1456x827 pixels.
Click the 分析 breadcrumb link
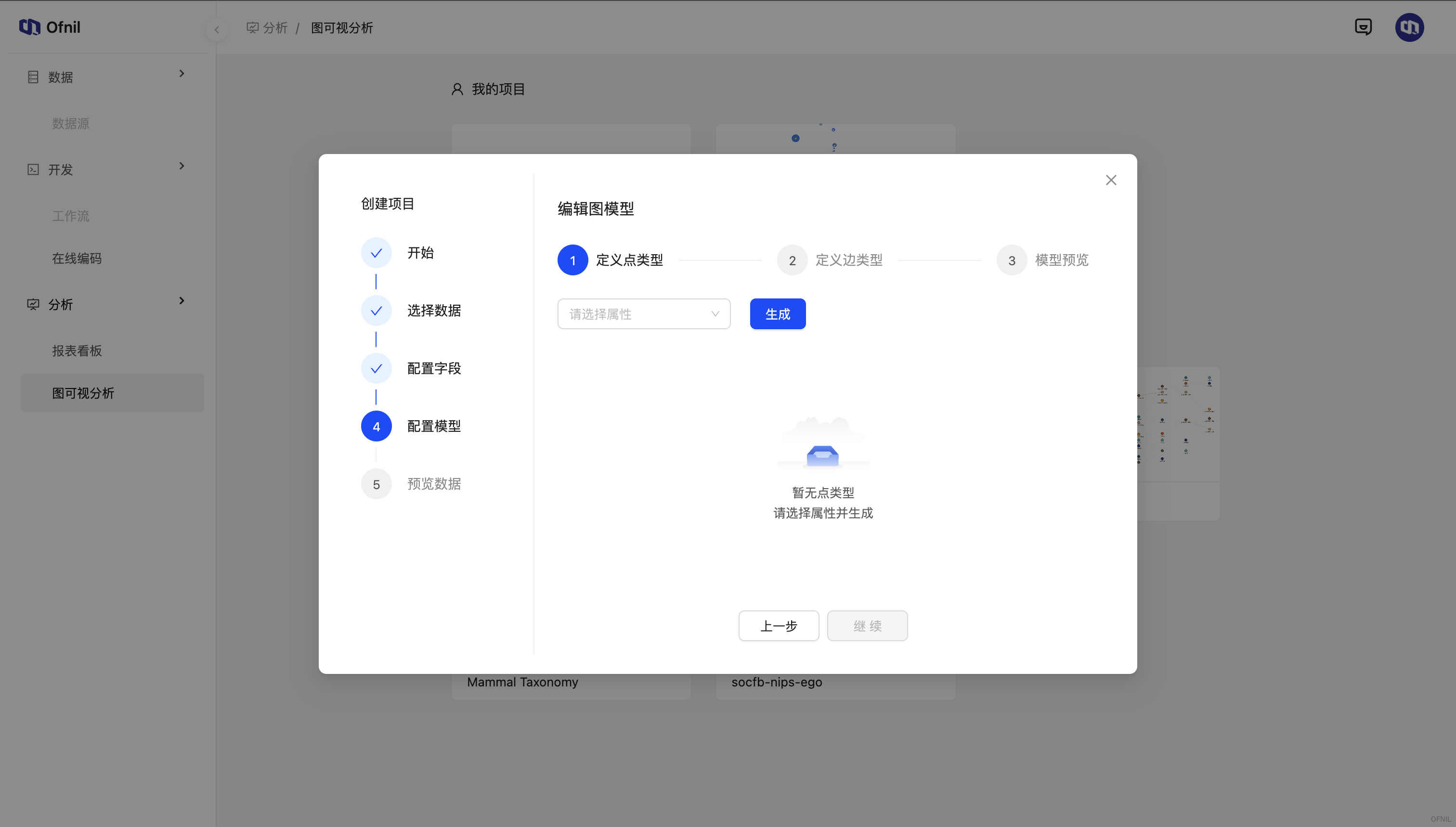coord(275,28)
